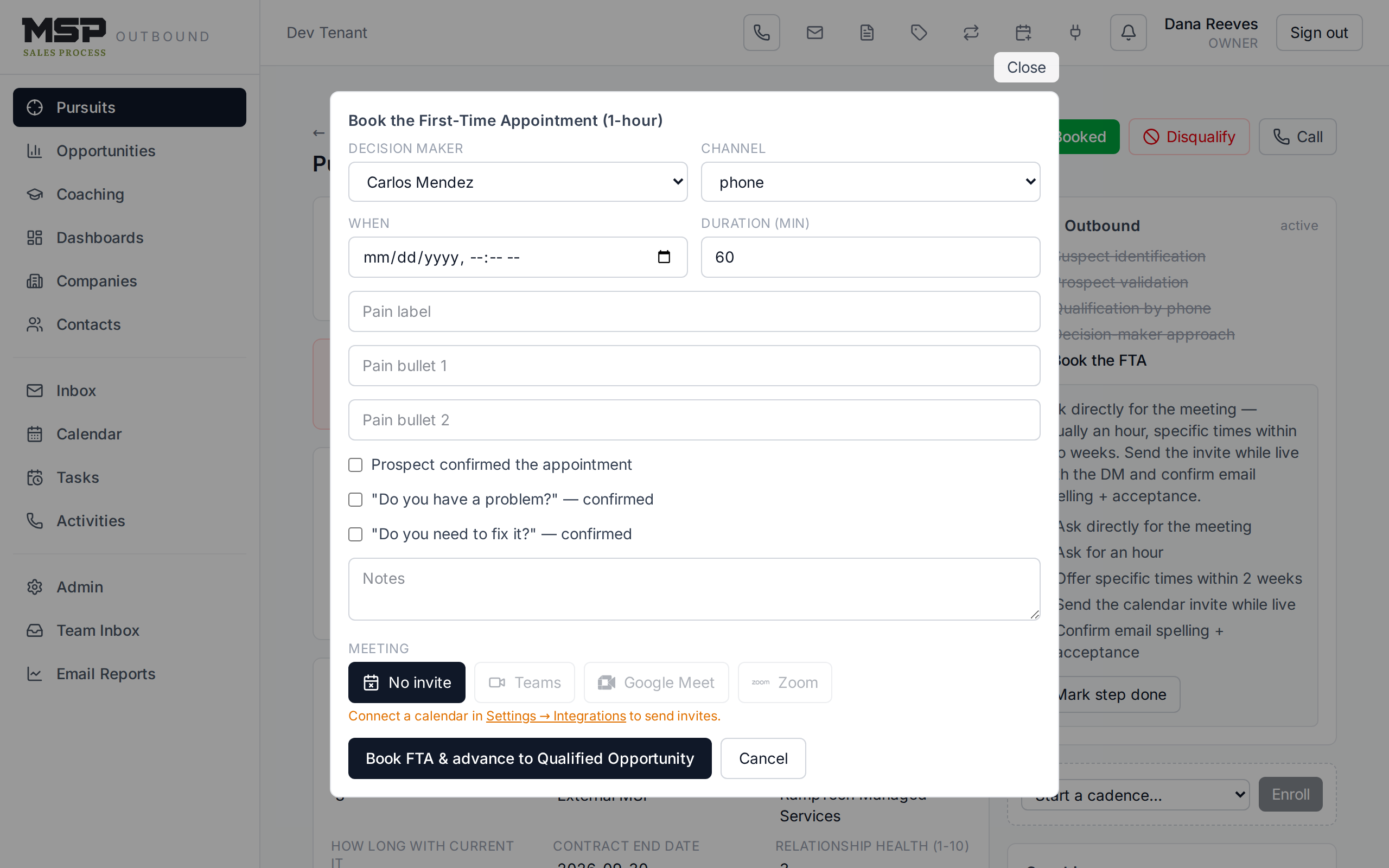Click into the Notes textarea
The image size is (1389, 868).
[x=694, y=589]
